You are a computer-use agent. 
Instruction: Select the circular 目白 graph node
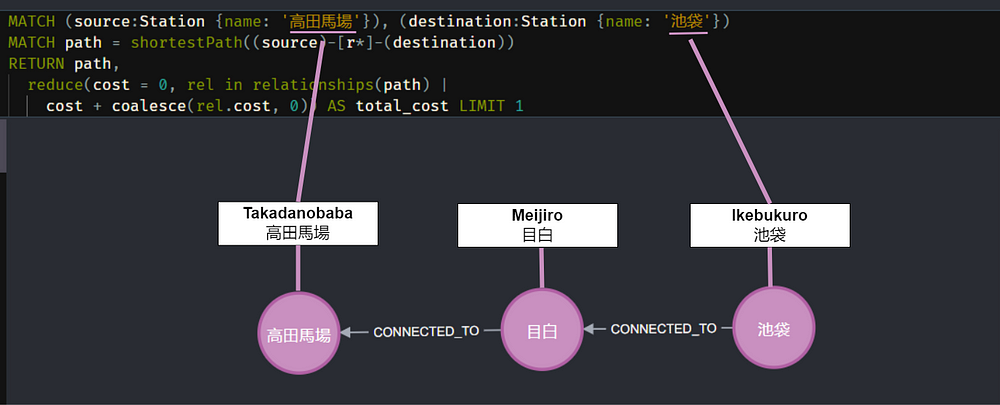tap(541, 330)
